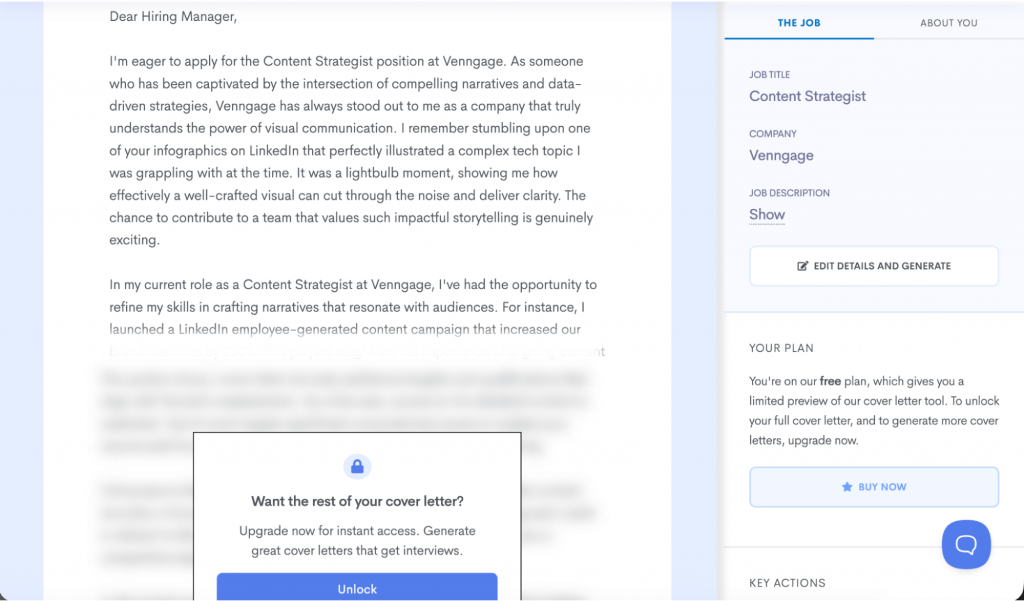Click the Unlock button

pos(357,587)
